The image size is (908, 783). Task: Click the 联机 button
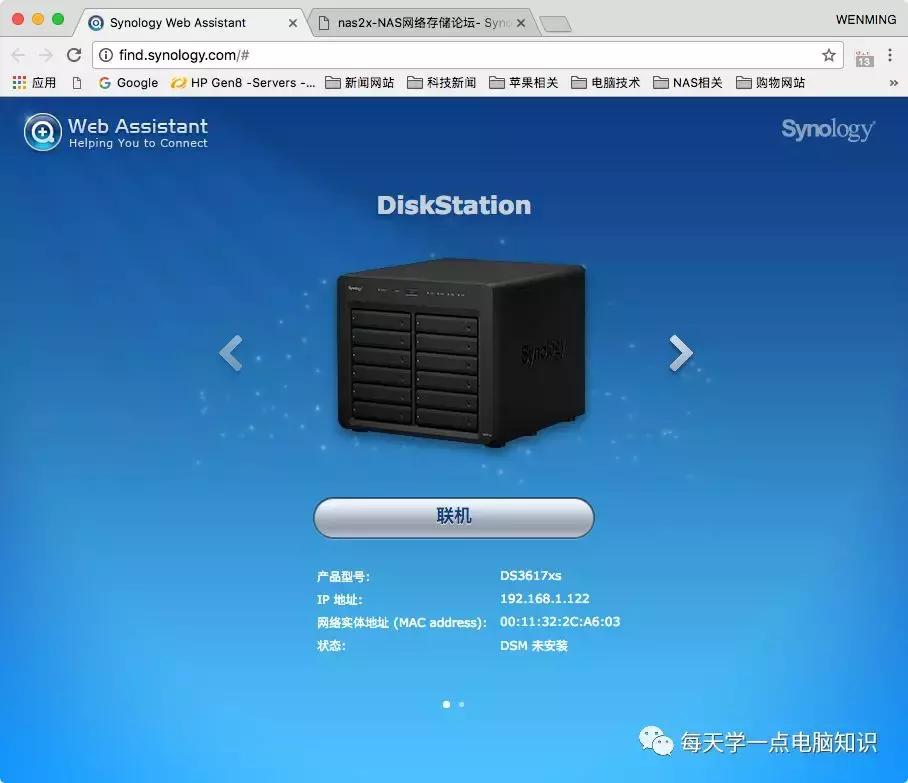[x=453, y=517]
